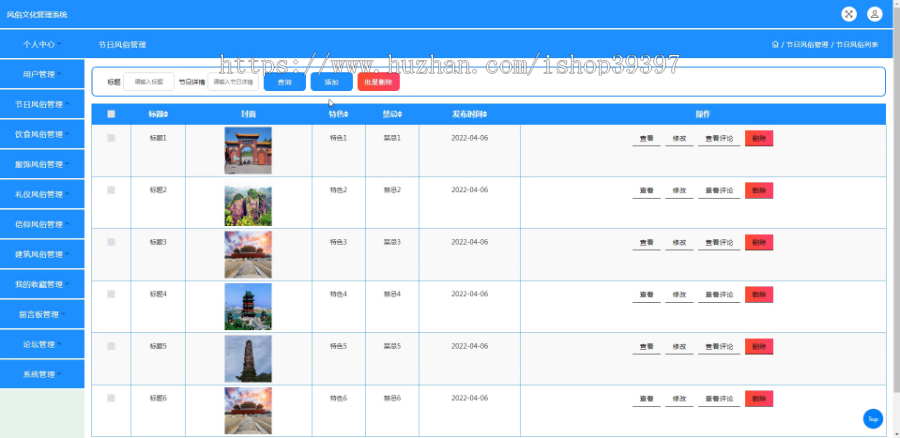Image resolution: width=900 pixels, height=438 pixels.
Task: Toggle the select-all checkbox in table header
Action: tap(111, 114)
